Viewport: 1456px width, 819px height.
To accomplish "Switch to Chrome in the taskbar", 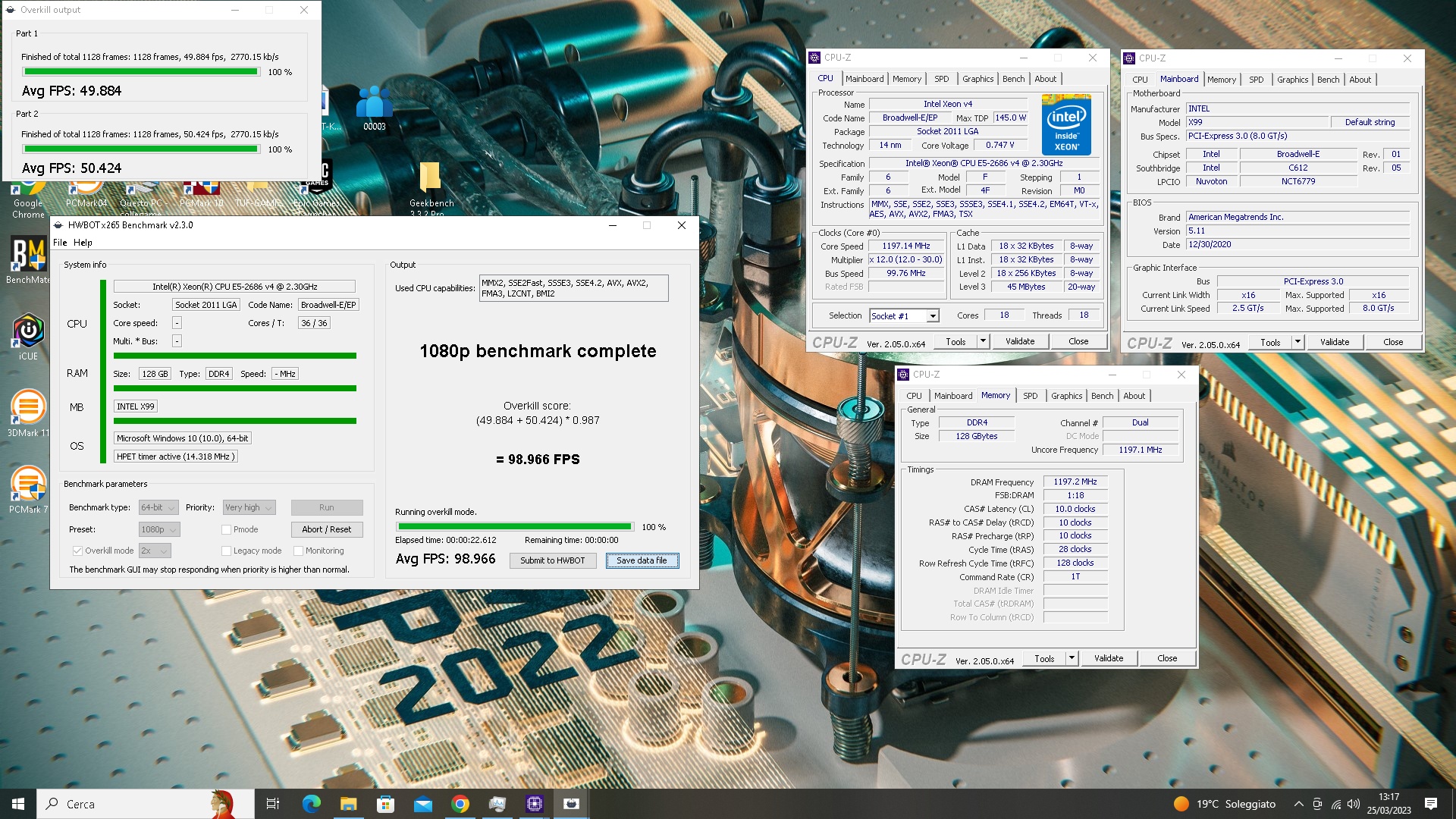I will point(460,804).
